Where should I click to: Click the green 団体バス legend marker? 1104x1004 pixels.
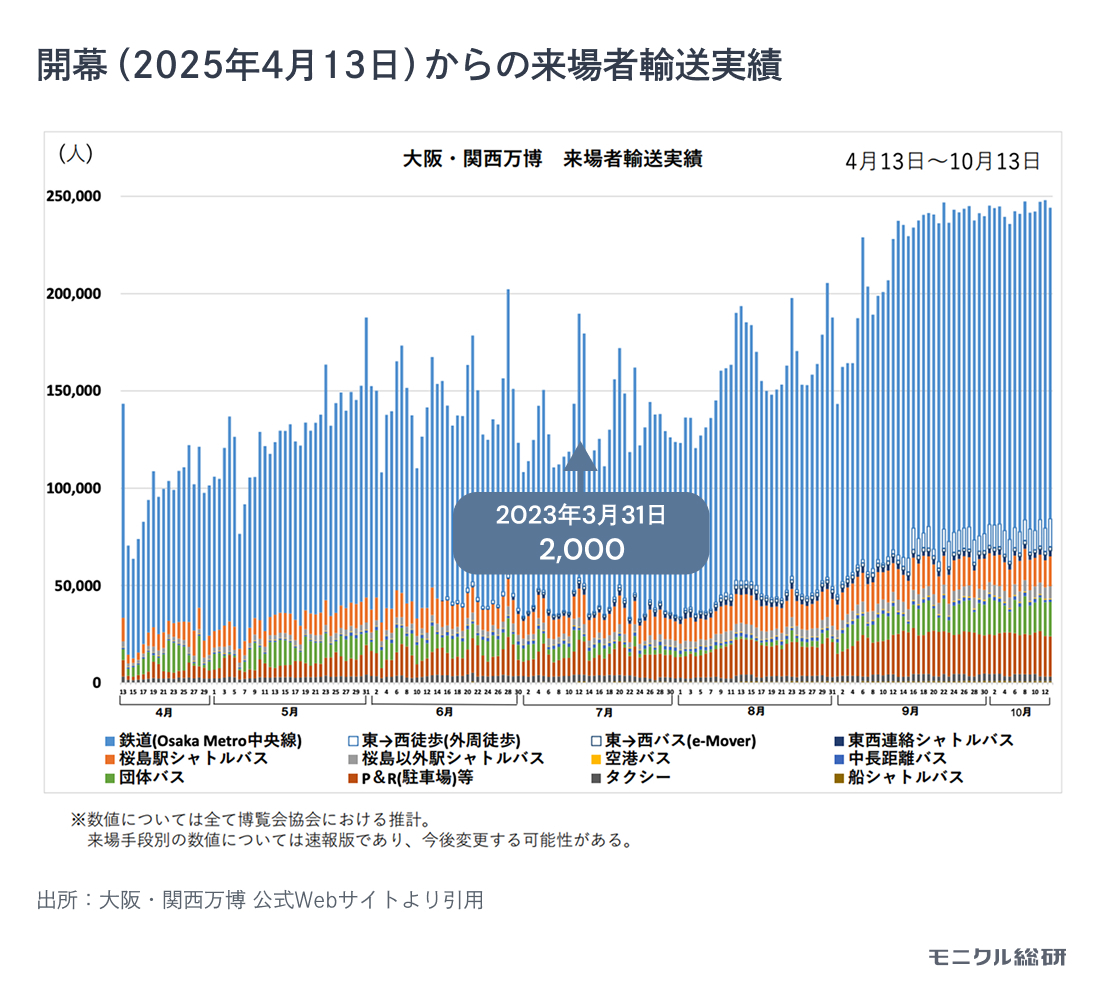pos(110,777)
